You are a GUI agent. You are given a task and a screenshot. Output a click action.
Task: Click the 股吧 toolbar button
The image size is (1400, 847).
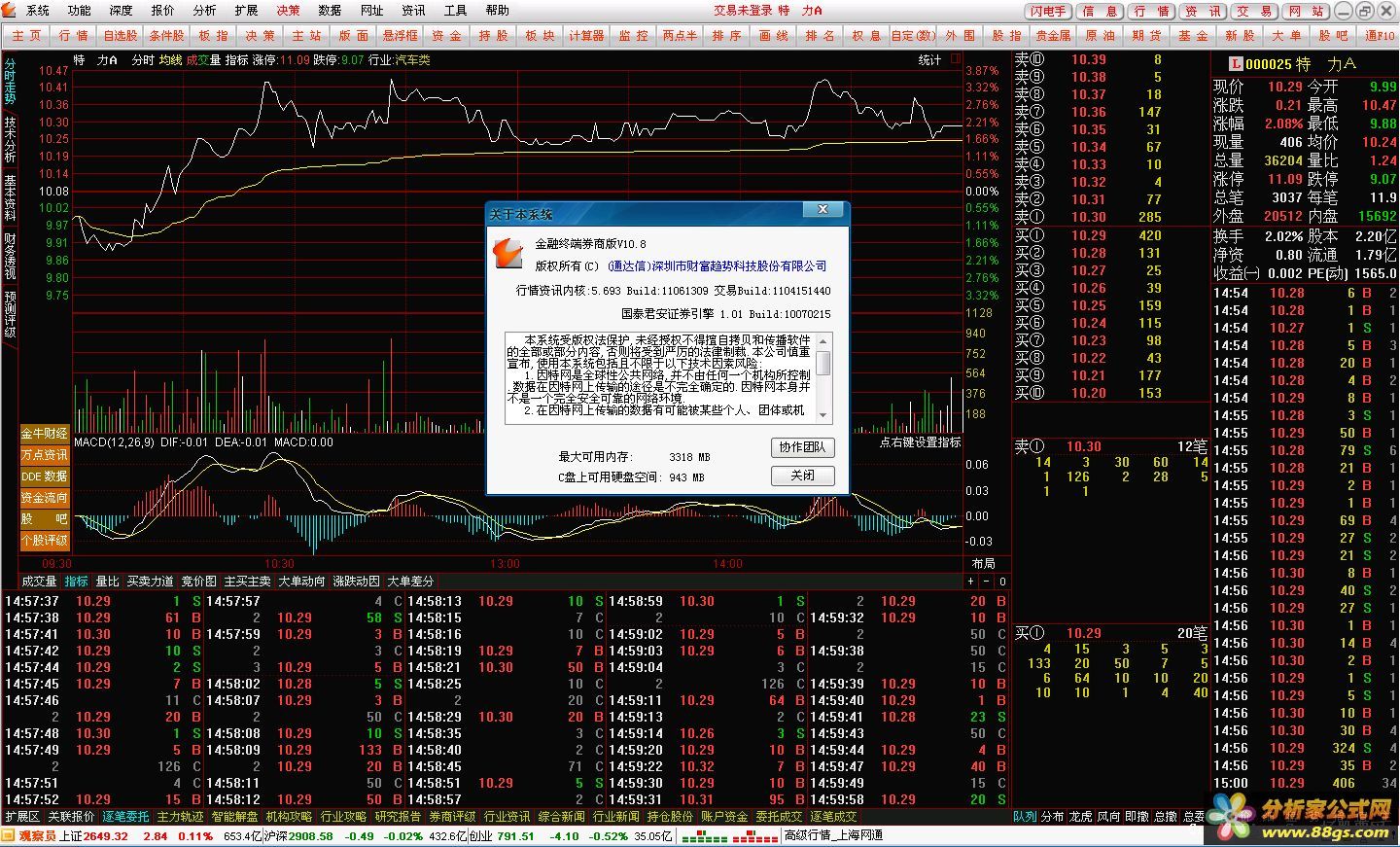pos(1333,35)
